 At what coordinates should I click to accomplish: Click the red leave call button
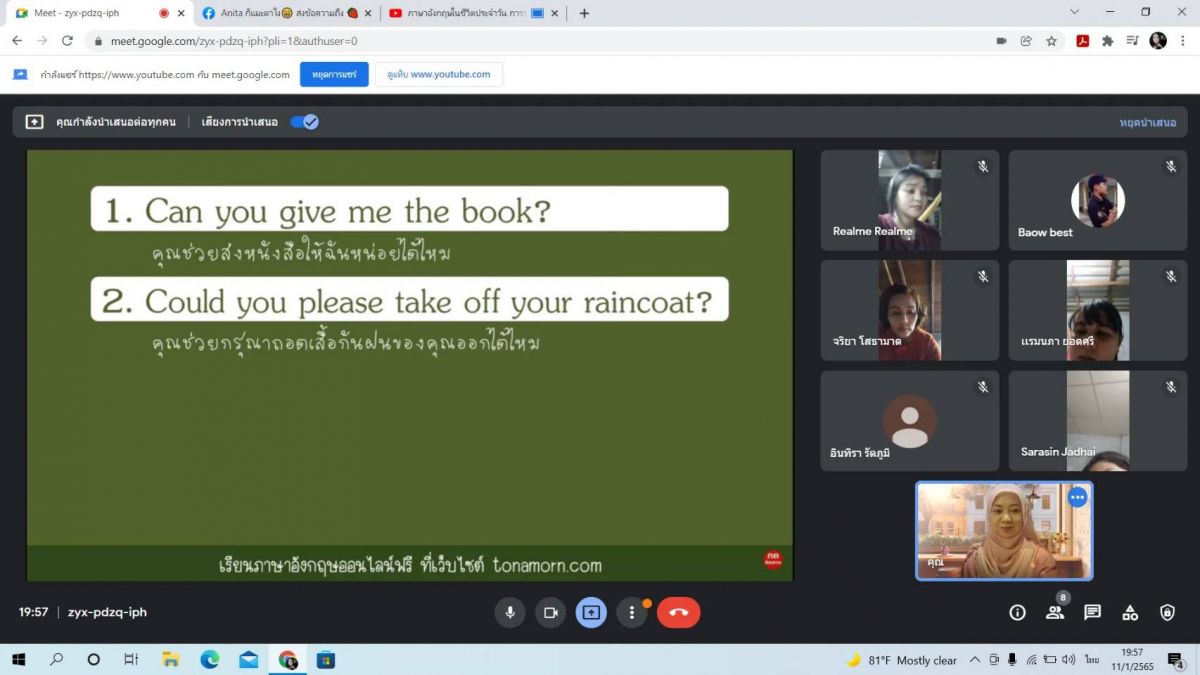pyautogui.click(x=678, y=612)
